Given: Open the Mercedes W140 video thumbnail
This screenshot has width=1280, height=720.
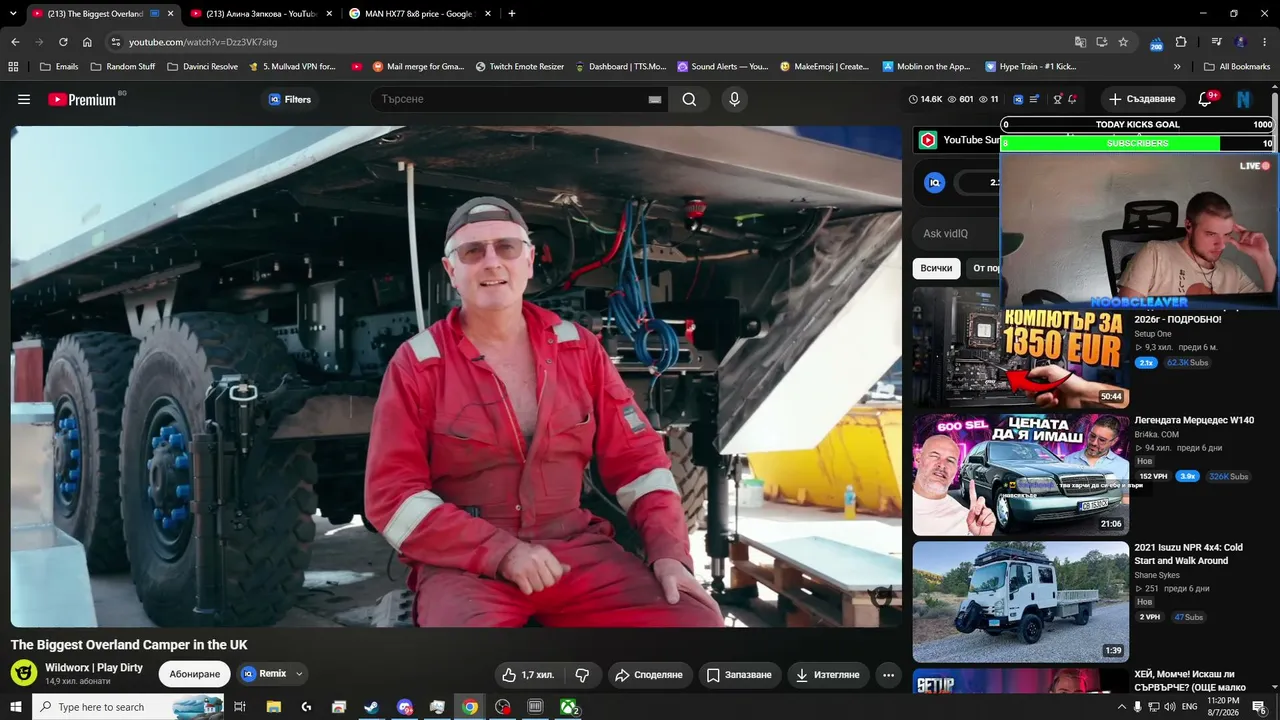Looking at the screenshot, I should click(x=1021, y=475).
